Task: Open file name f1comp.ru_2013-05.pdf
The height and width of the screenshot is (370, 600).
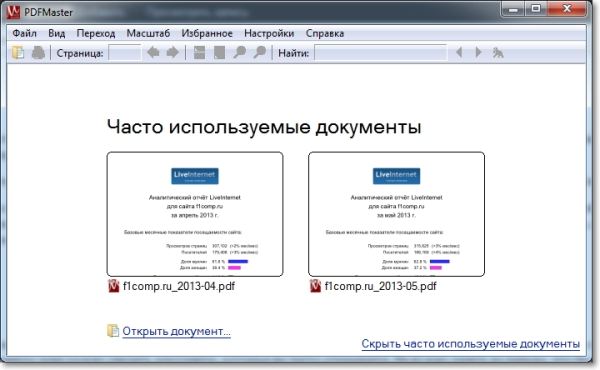Action: 380,286
